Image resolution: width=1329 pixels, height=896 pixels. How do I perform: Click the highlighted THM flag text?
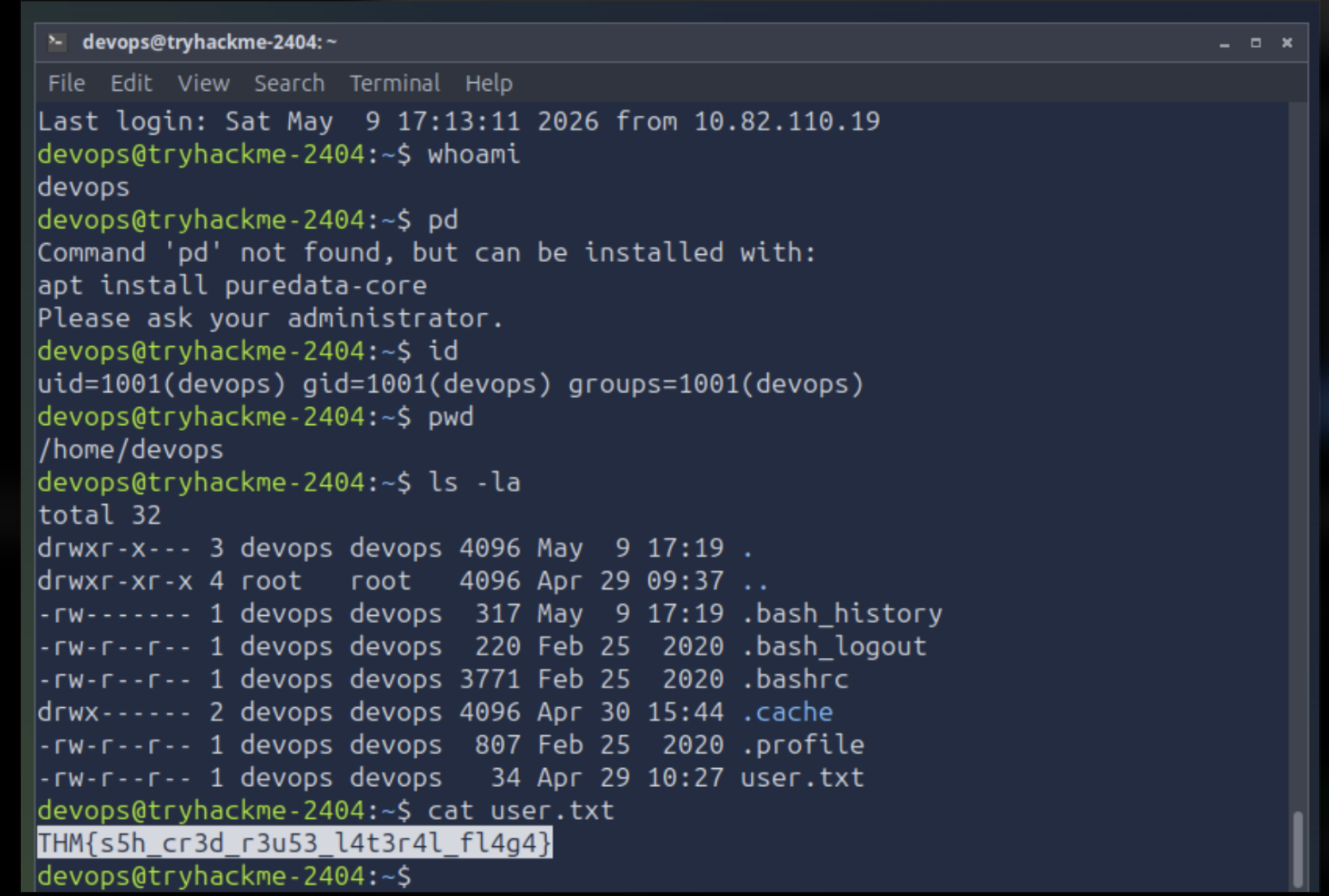coord(295,843)
